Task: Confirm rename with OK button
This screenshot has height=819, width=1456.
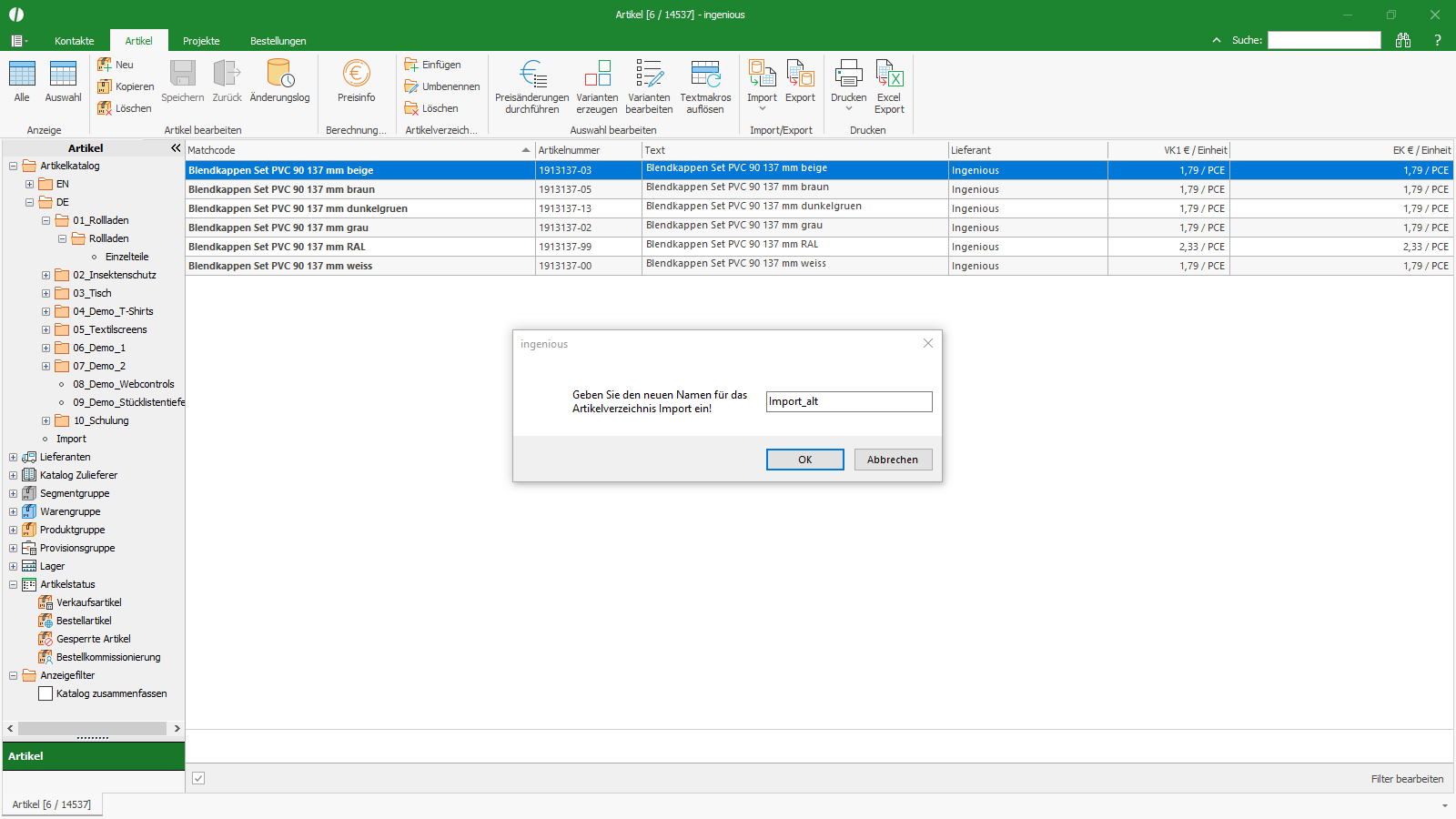Action: pos(804,460)
